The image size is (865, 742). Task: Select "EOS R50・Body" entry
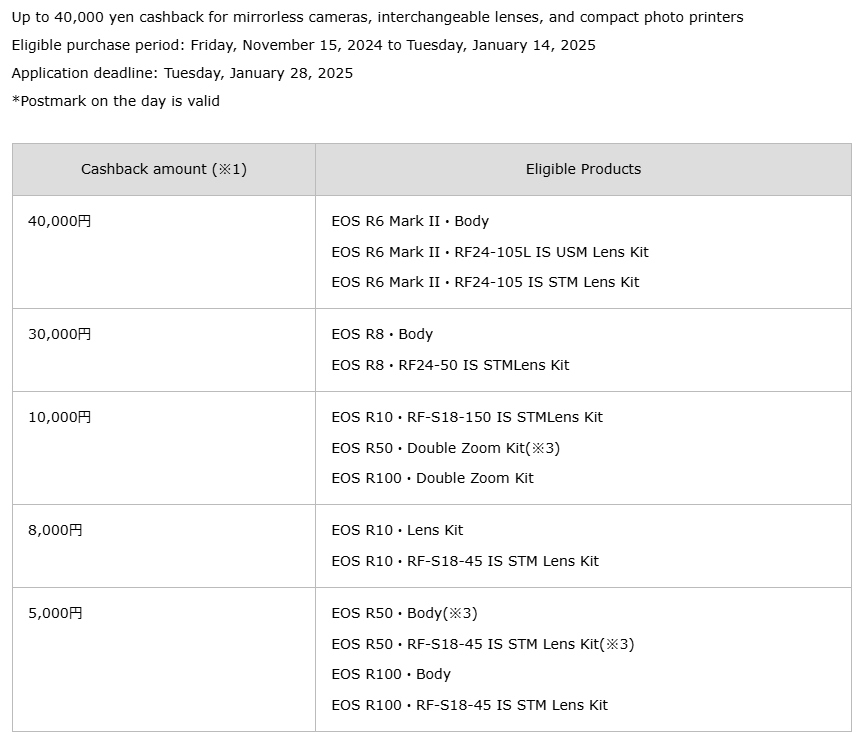click(404, 613)
